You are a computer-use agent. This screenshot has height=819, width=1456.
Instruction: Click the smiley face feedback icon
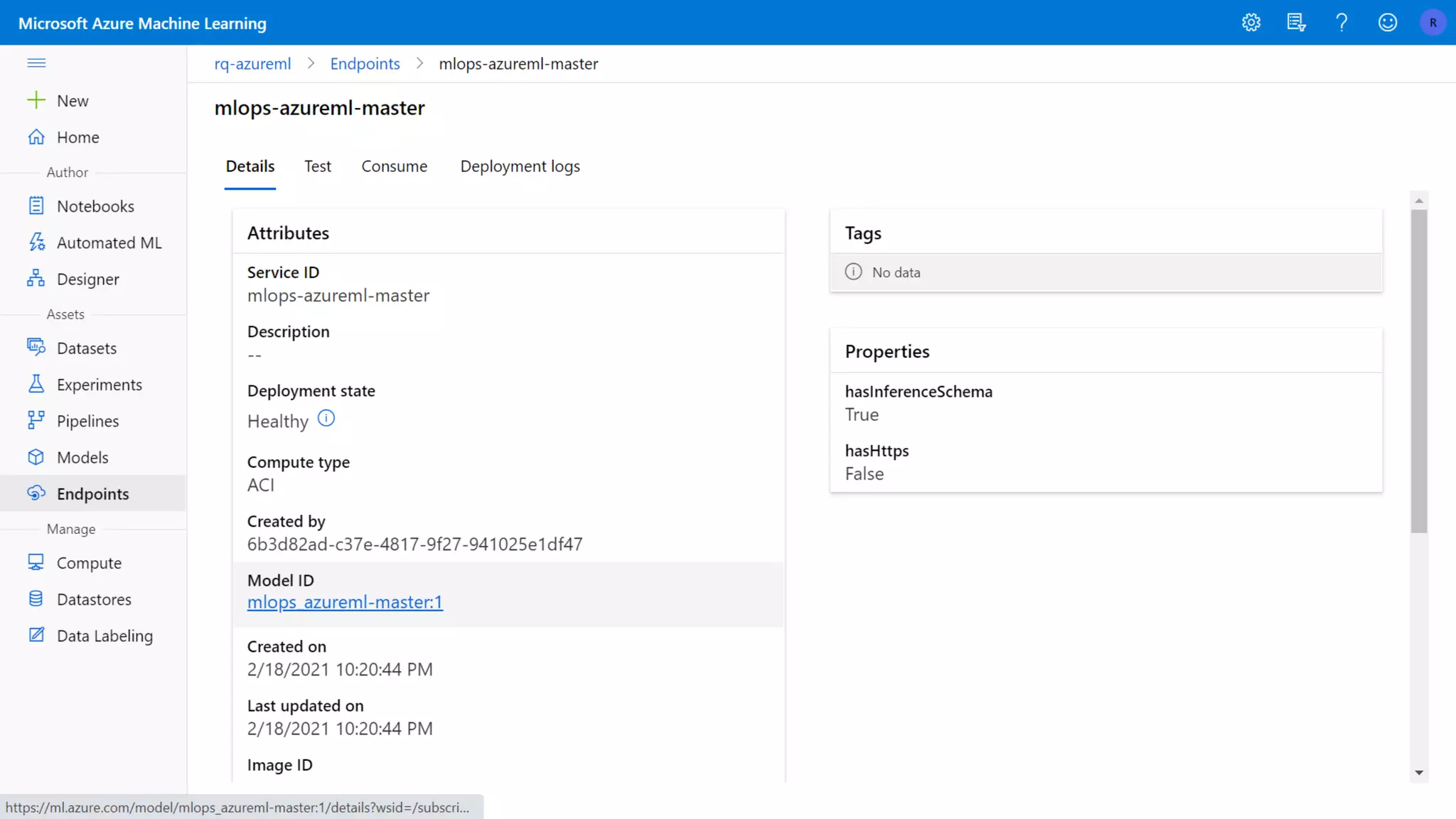click(x=1387, y=23)
